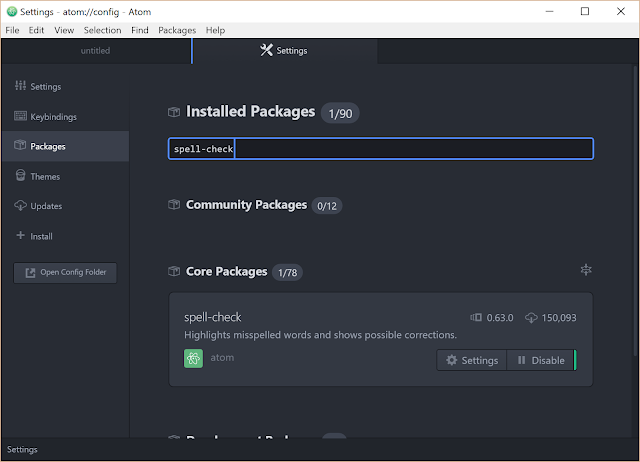Click the atom author avatar icon
This screenshot has width=640, height=462.
pyautogui.click(x=193, y=358)
